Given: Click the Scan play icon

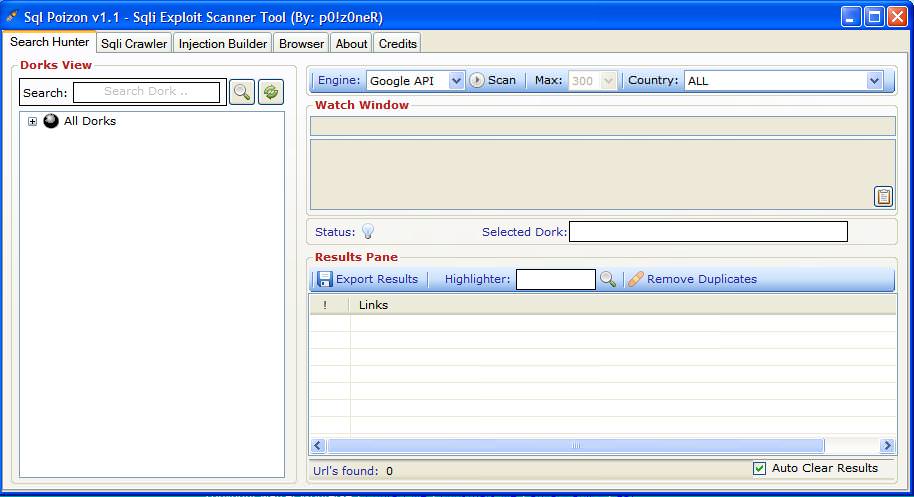Looking at the screenshot, I should pos(477,80).
